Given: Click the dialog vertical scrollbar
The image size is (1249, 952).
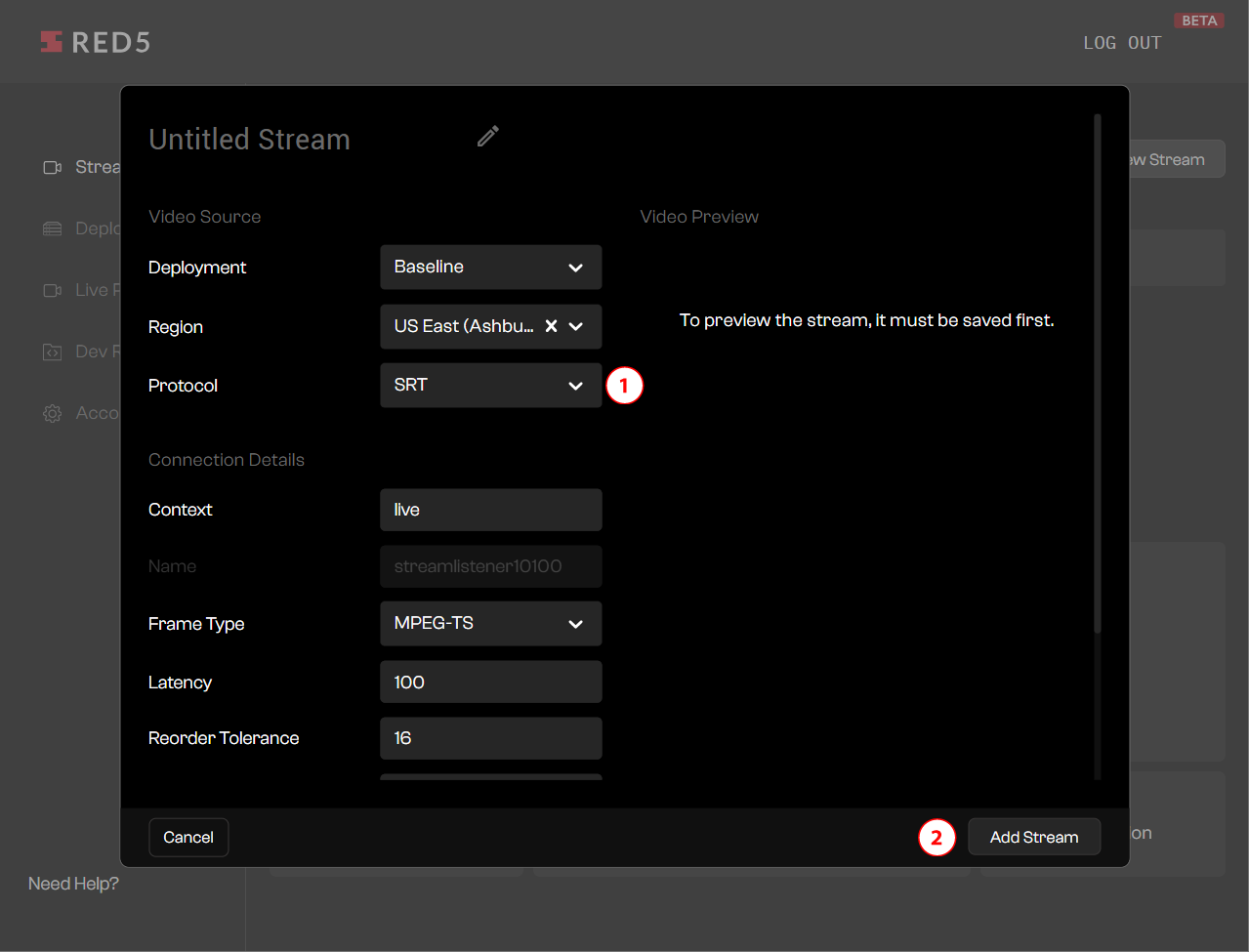Looking at the screenshot, I should pos(1098,376).
